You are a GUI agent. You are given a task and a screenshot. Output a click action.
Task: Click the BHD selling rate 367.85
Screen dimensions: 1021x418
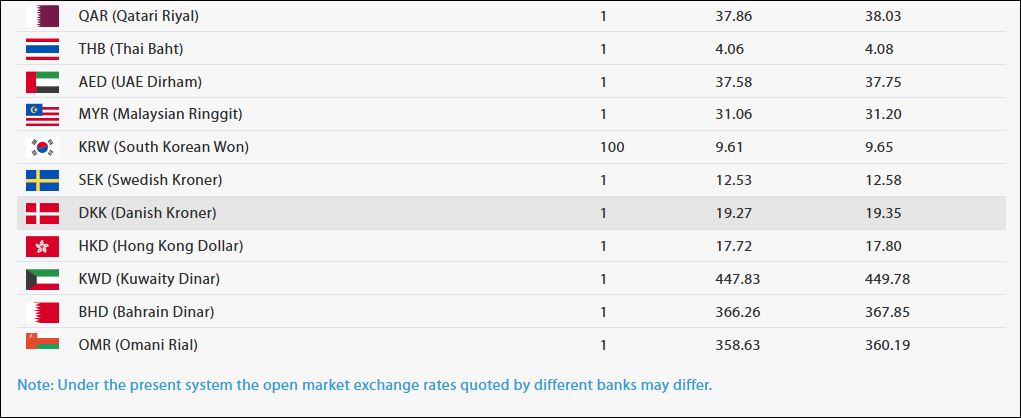(887, 312)
